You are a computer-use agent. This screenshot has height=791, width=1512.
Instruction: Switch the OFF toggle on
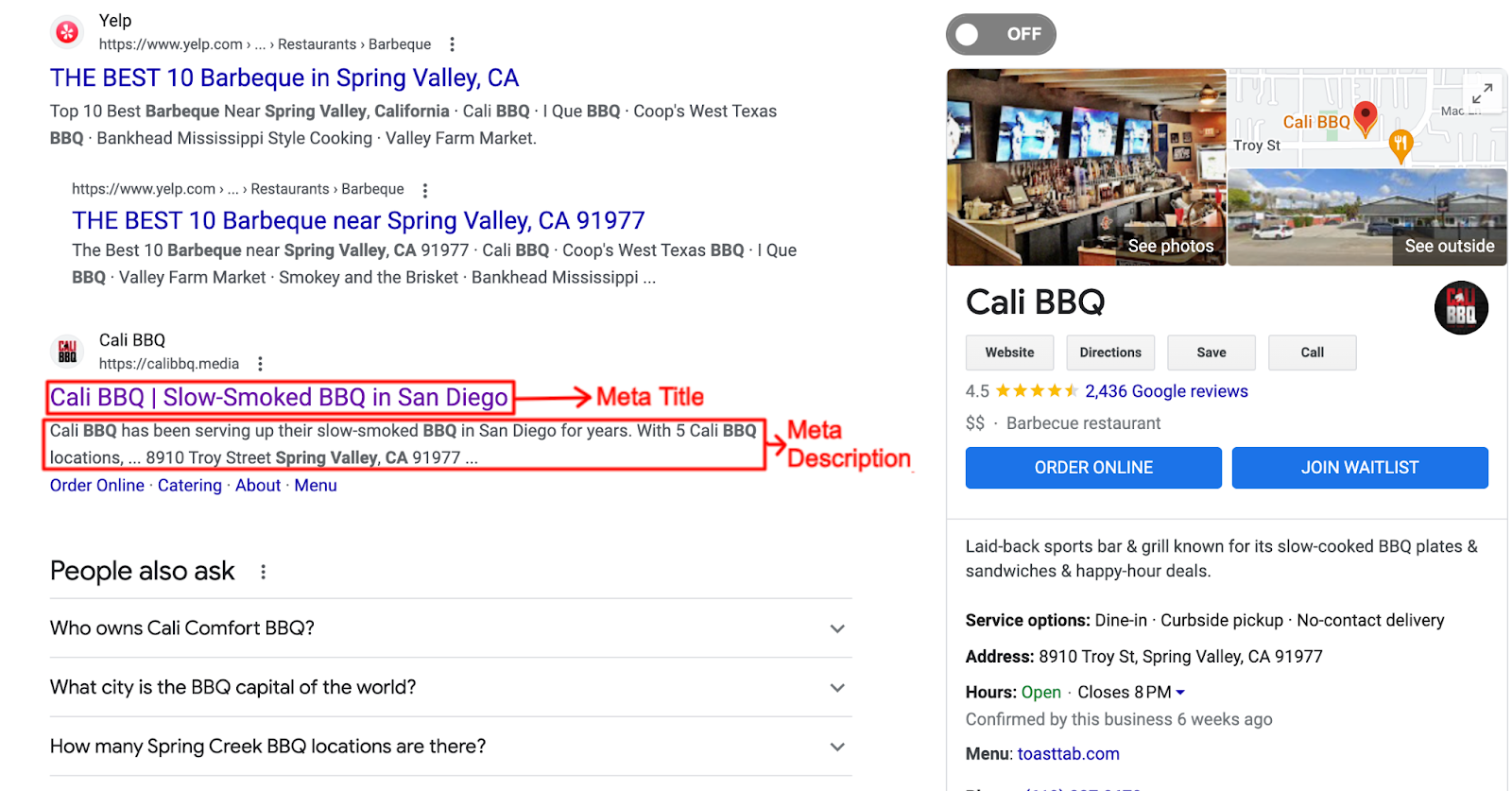1000,35
